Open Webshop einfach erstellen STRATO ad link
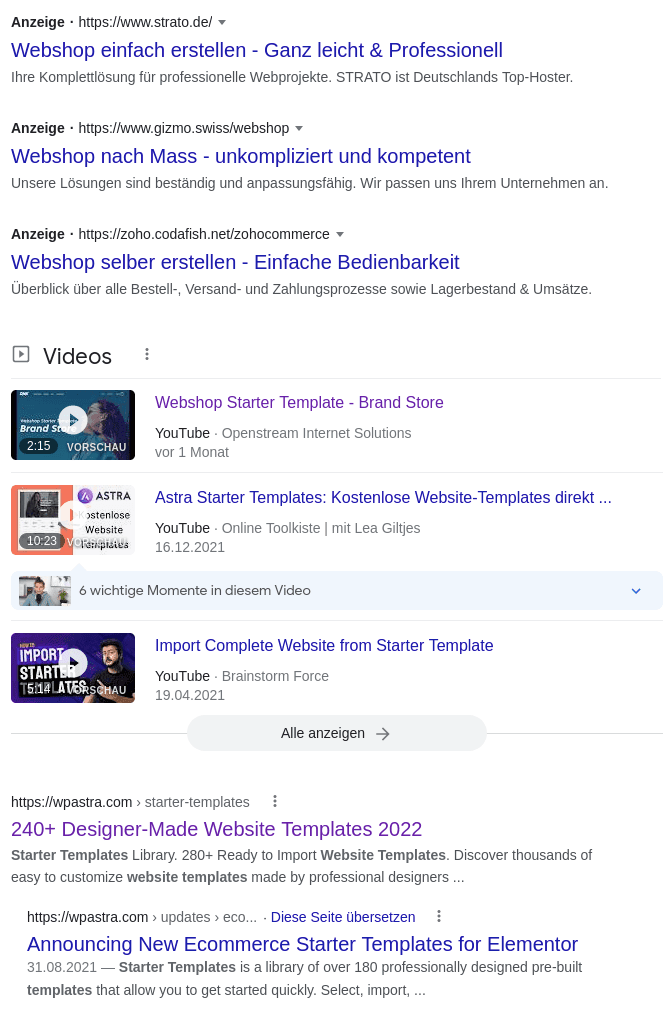 257,50
